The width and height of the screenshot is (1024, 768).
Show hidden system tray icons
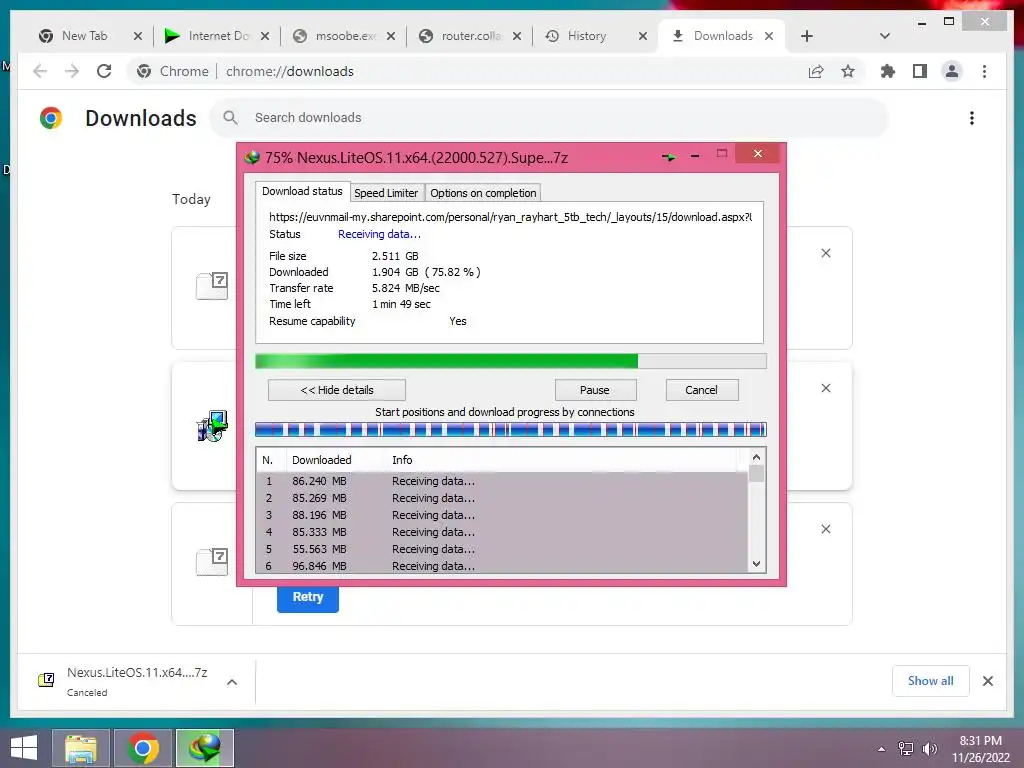point(882,749)
